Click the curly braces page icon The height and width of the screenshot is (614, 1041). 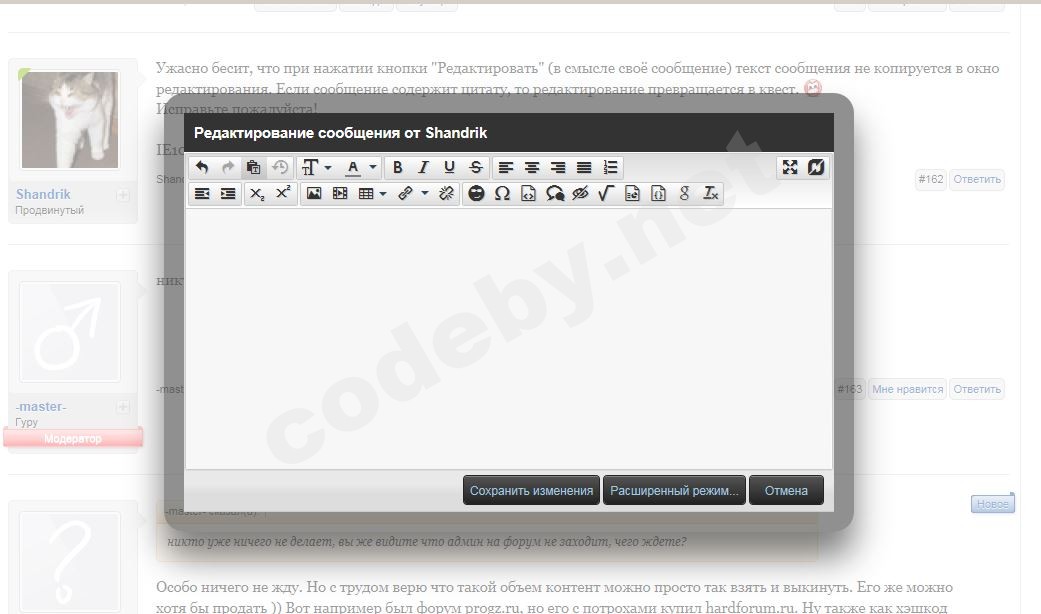(658, 193)
